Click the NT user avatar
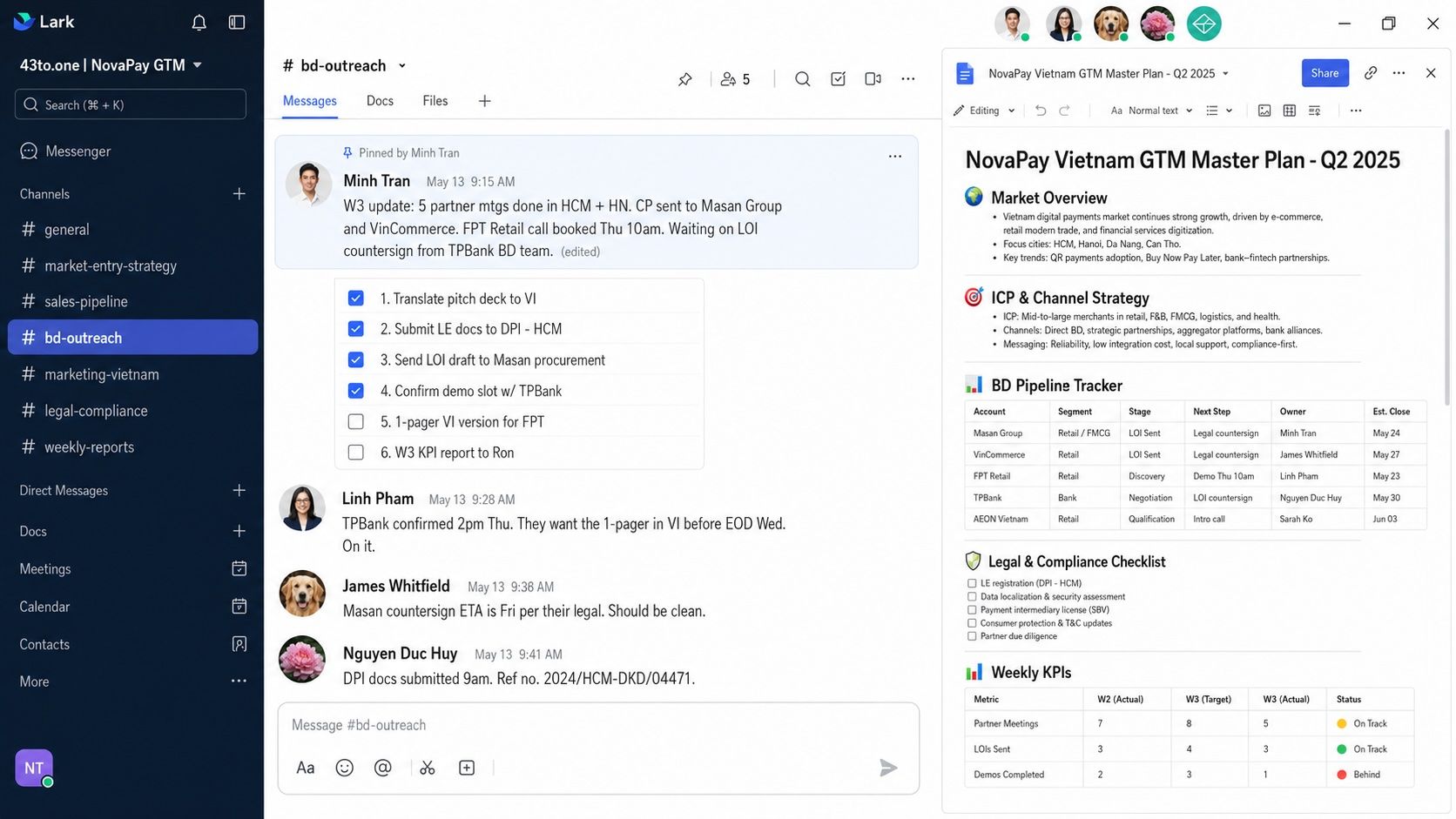1456x819 pixels. [34, 768]
